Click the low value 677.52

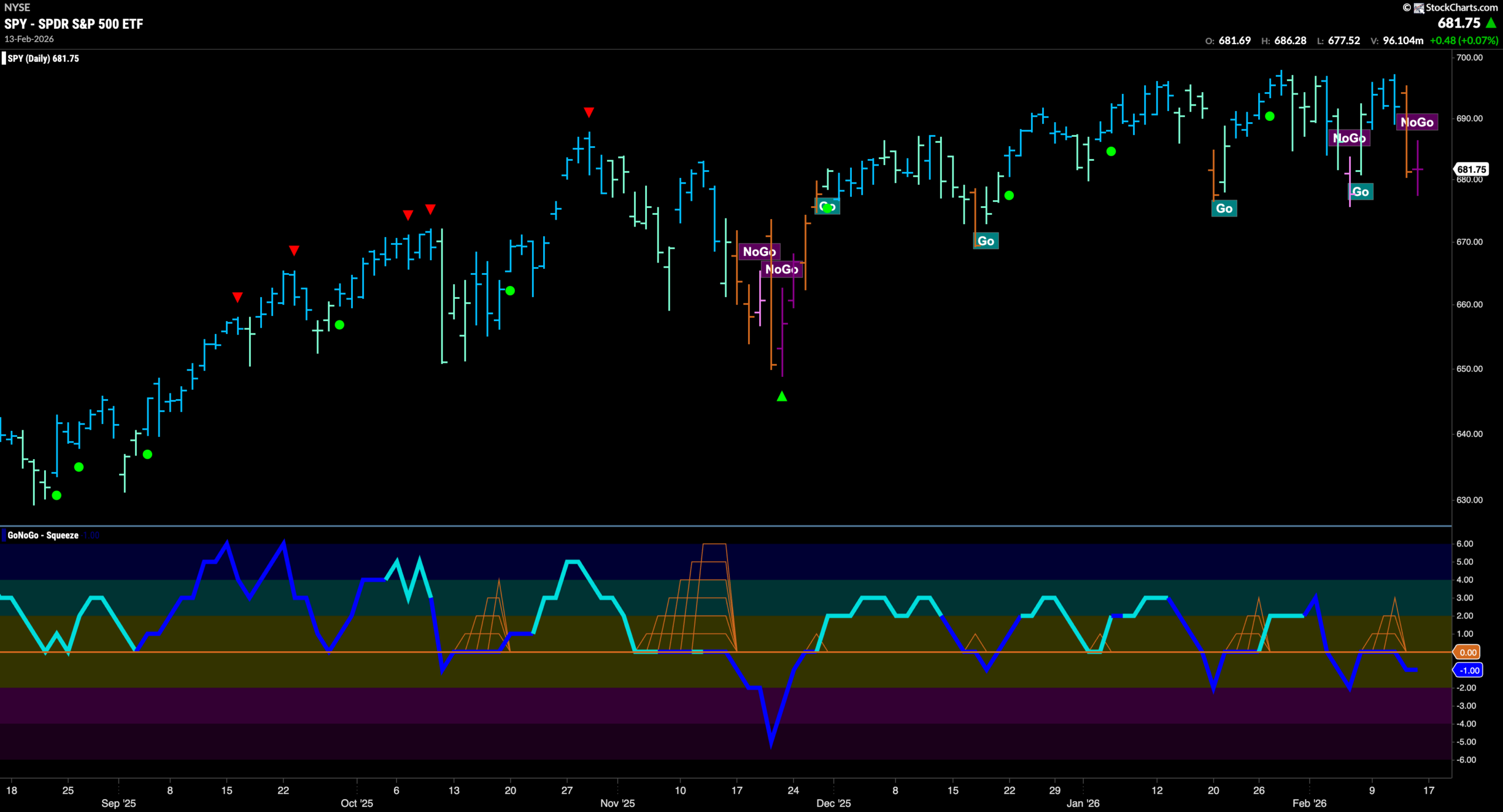pyautogui.click(x=1344, y=41)
